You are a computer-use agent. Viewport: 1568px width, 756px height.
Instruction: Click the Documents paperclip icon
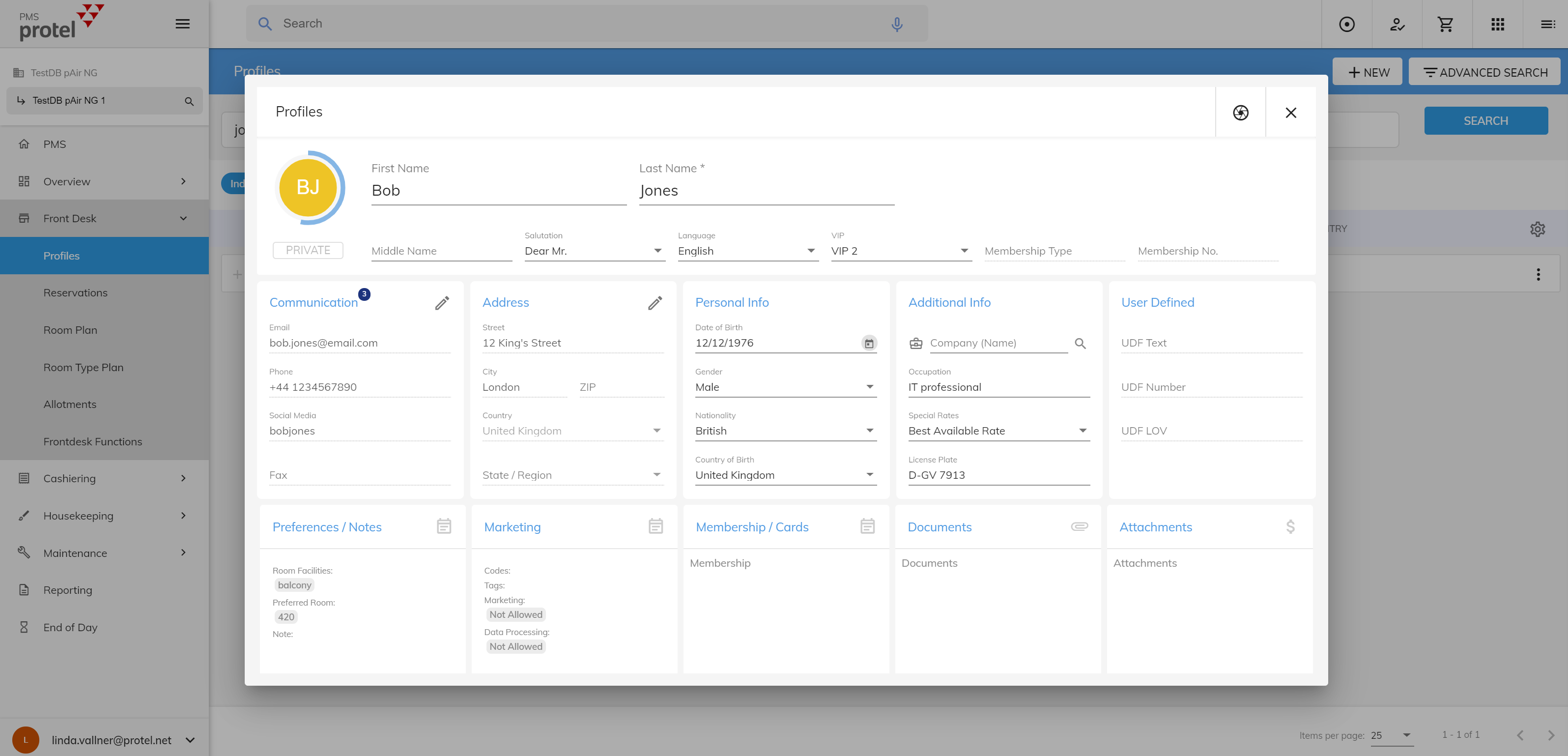(x=1079, y=526)
